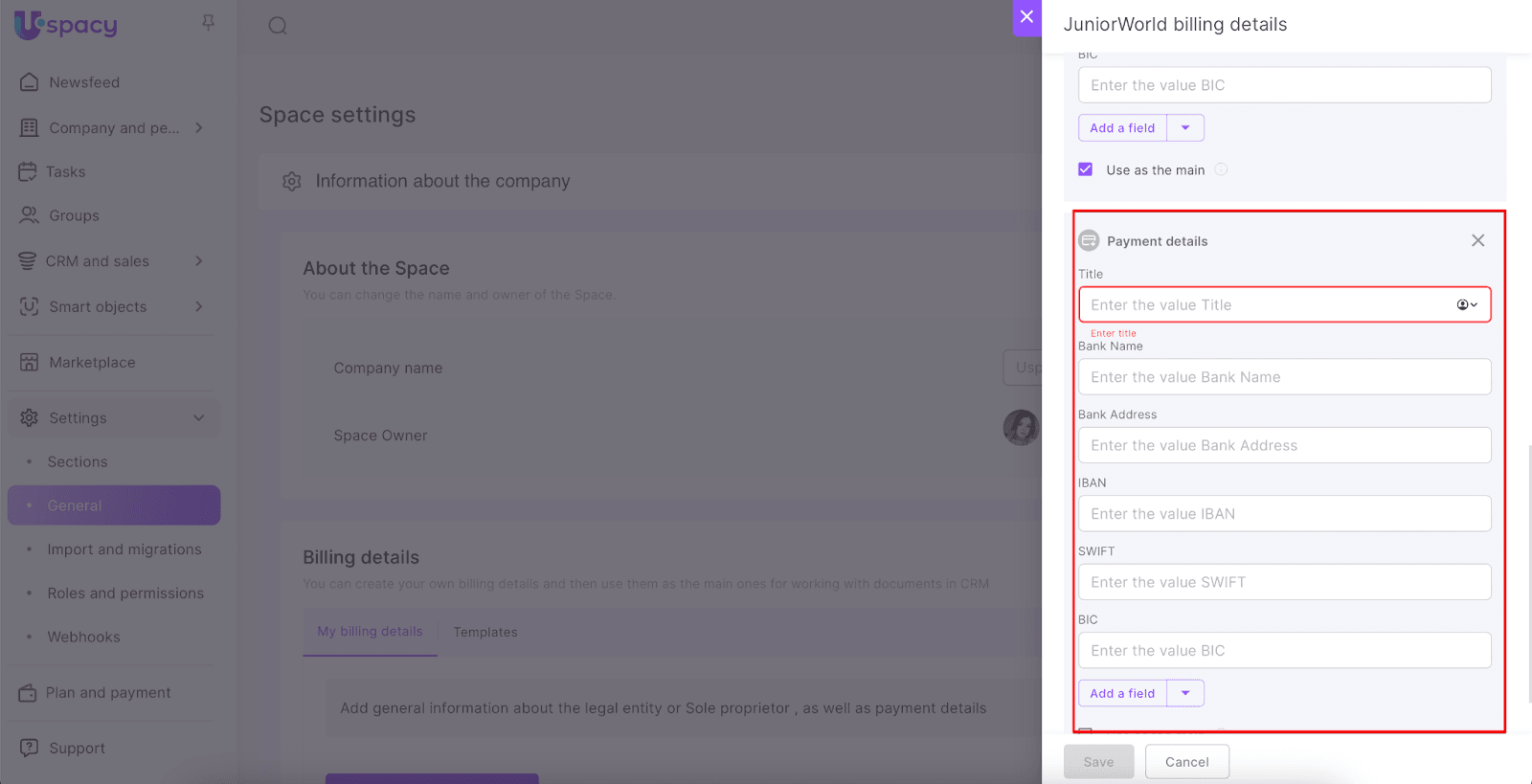1532x784 pixels.
Task: Open Newsfeed from the sidebar
Action: pyautogui.click(x=84, y=82)
